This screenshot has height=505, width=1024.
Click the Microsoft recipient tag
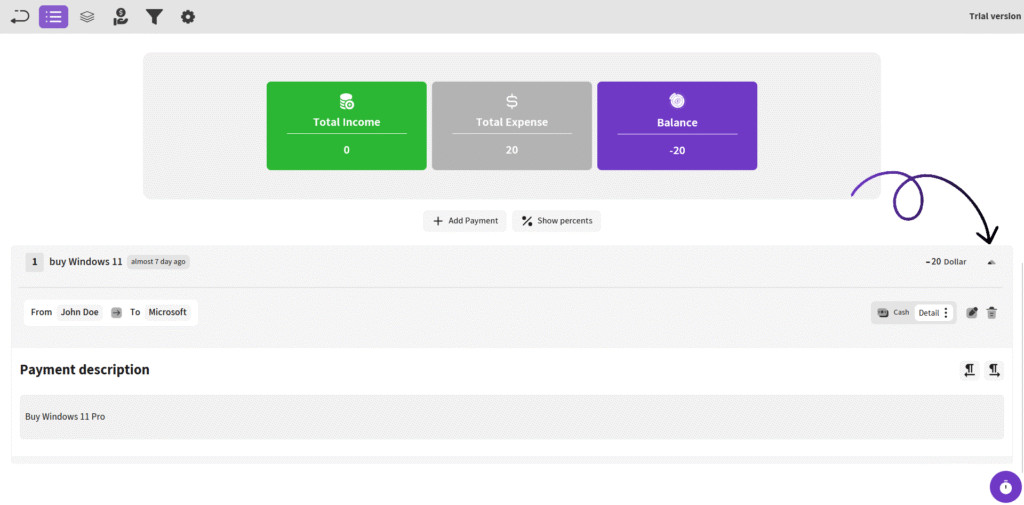tap(168, 312)
